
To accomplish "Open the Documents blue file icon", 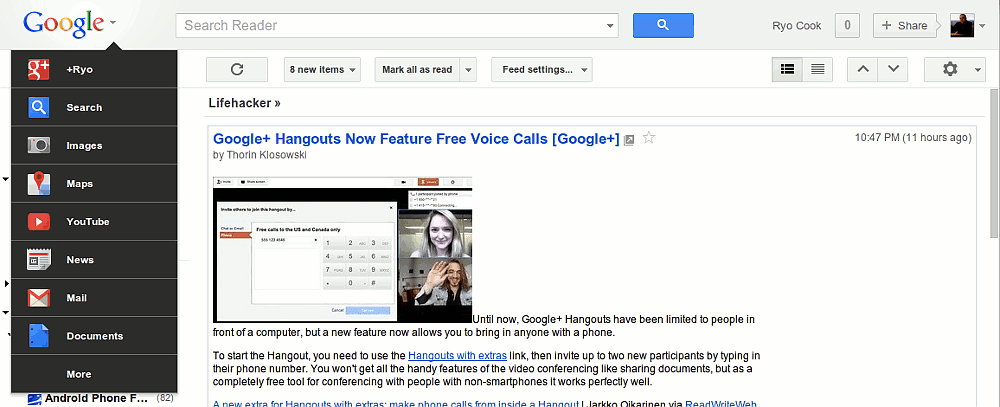I will [x=39, y=336].
